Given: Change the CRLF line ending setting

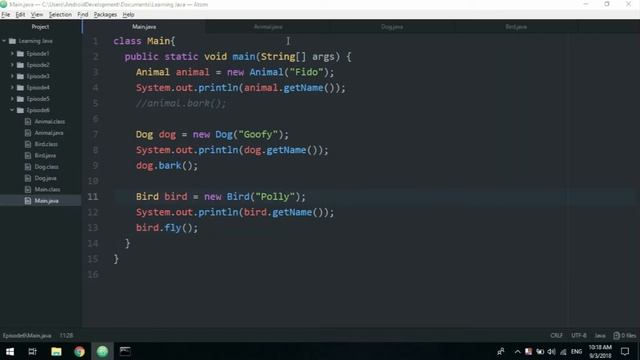Looking at the screenshot, I should (556, 336).
